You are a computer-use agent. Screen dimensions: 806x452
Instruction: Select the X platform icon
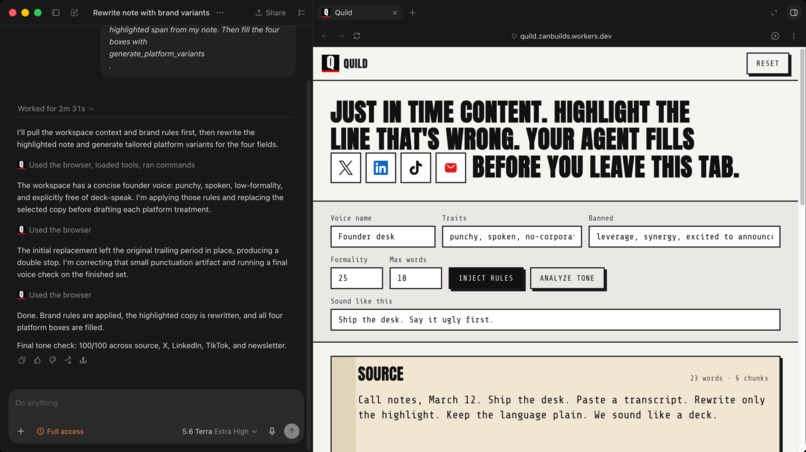(345, 168)
